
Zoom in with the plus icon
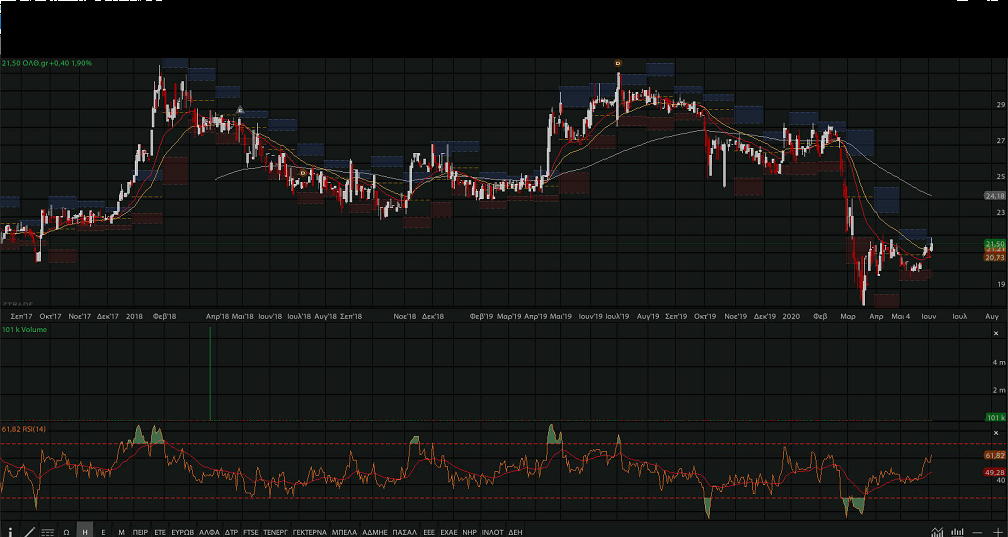coord(997,531)
